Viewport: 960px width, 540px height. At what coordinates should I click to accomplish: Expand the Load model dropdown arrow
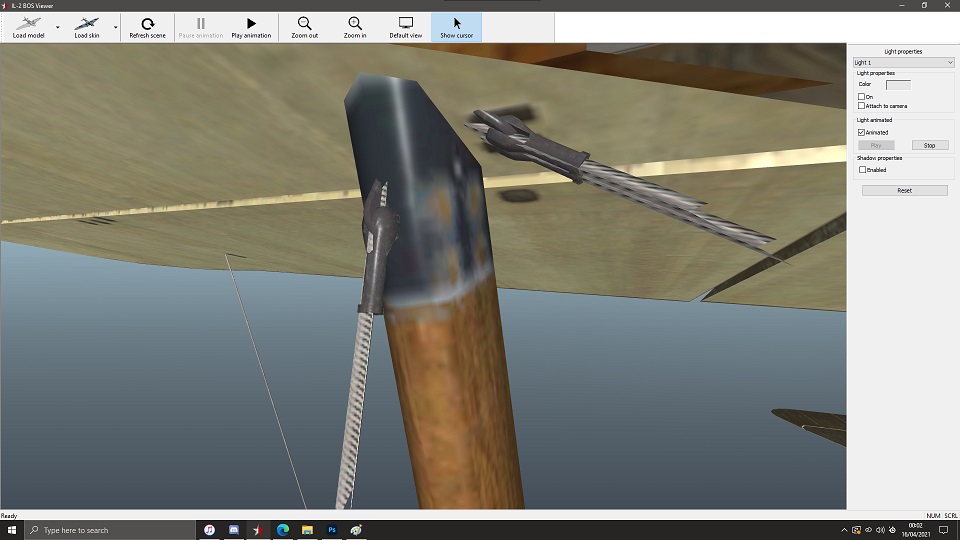57,27
